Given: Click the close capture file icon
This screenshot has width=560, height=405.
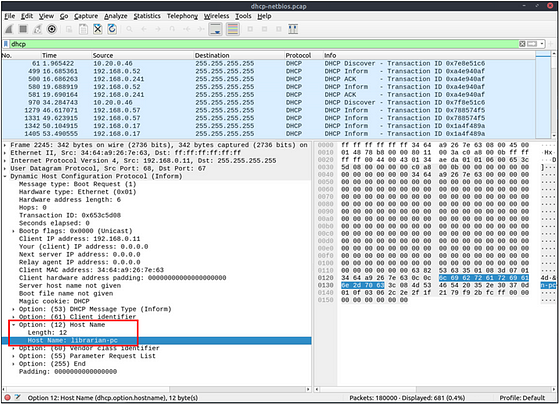Looking at the screenshot, I should 98,29.
